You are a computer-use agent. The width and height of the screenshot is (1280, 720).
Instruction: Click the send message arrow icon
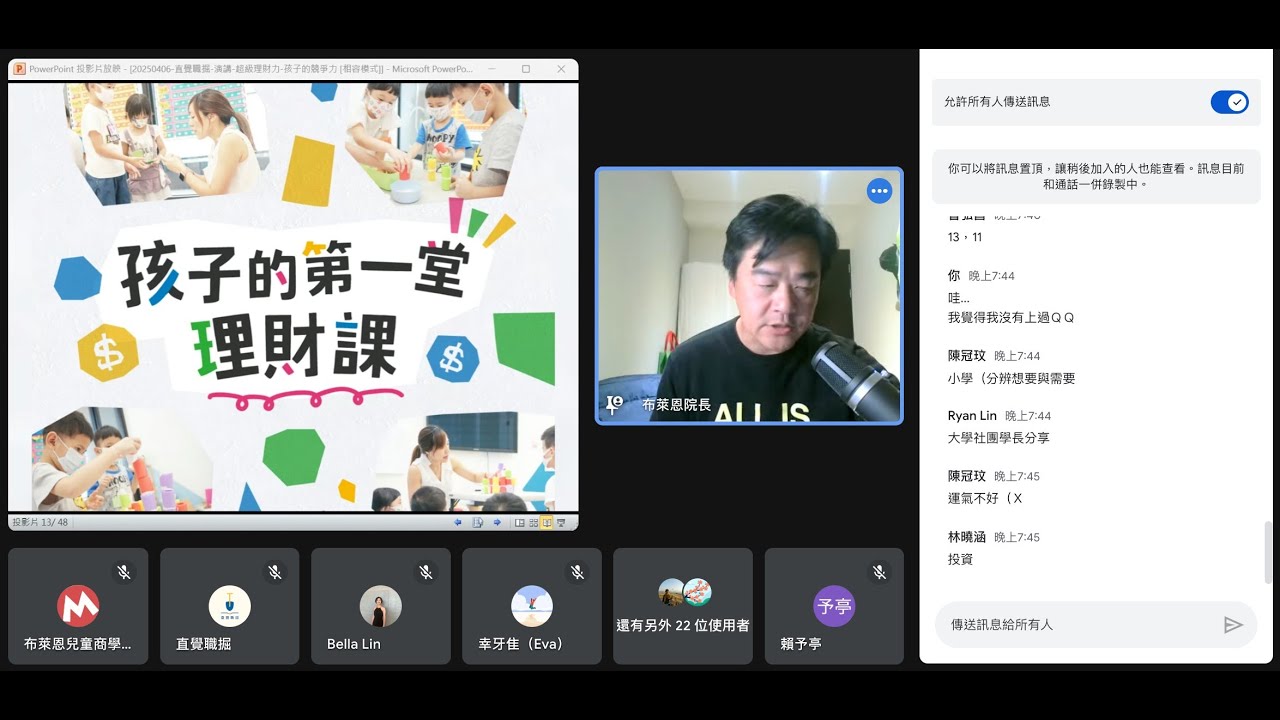point(1233,625)
